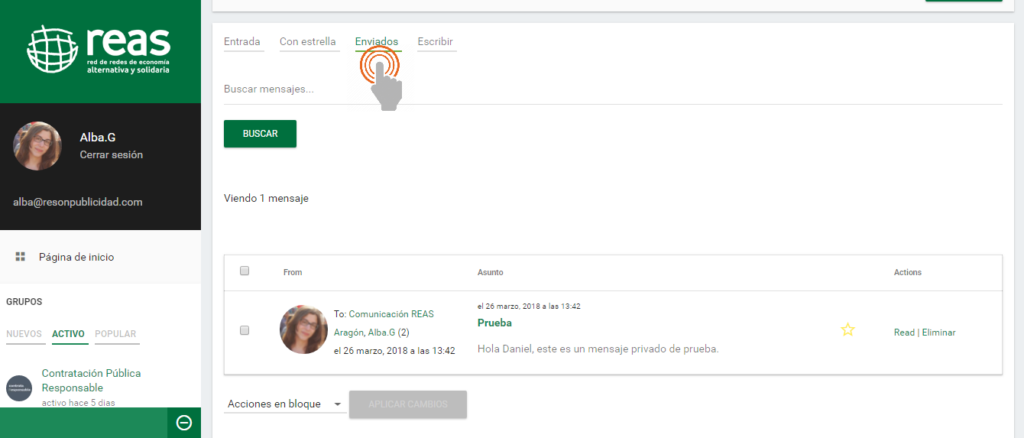The height and width of the screenshot is (438, 1024).
Task: Click the REAS logo in sidebar
Action: click(x=100, y=50)
